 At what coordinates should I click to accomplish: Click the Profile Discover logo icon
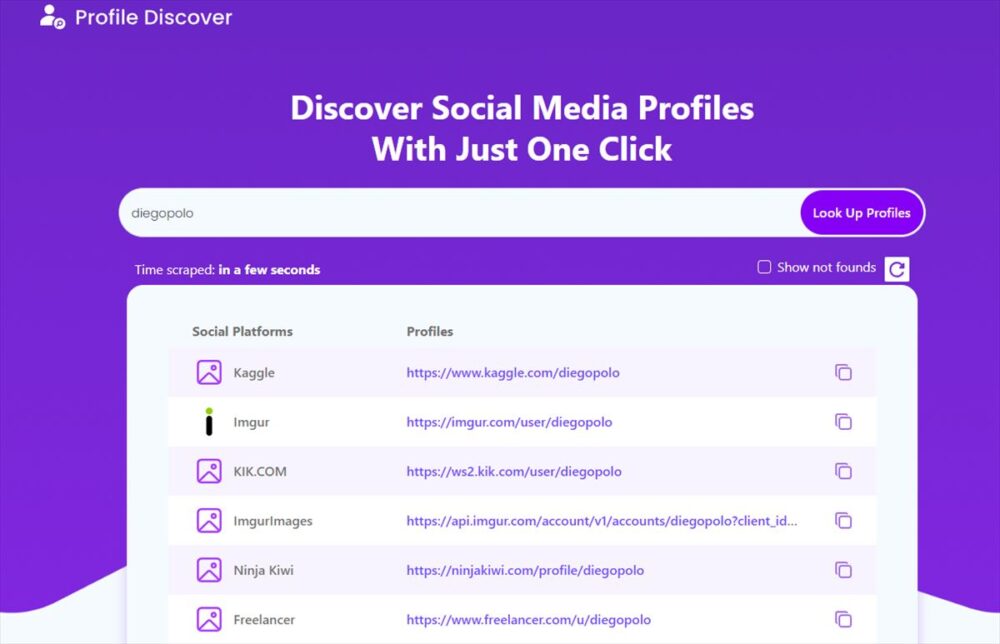click(x=52, y=17)
